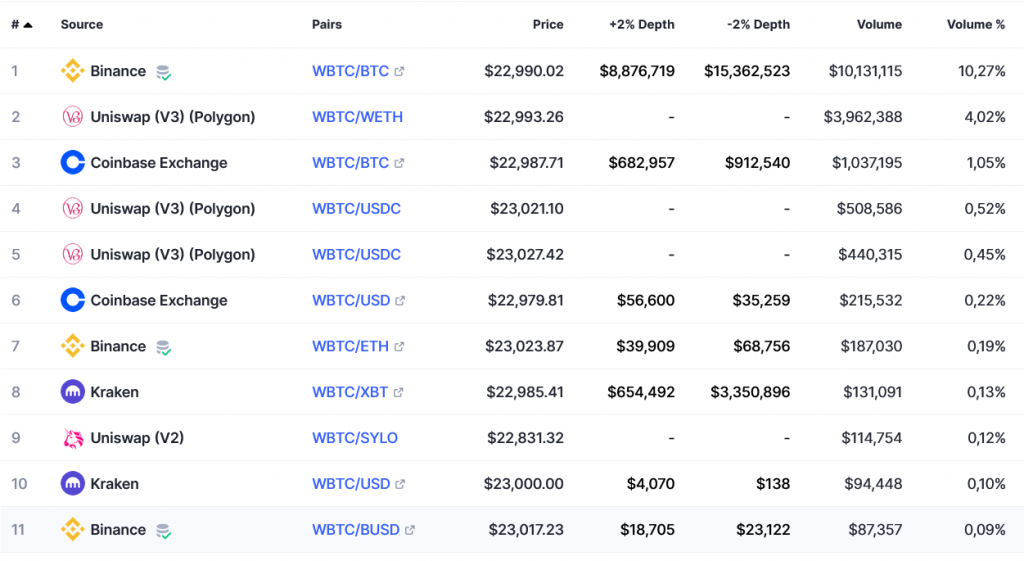Select the Kraken WBTC/USD table row
1024x561 pixels.
pos(512,484)
